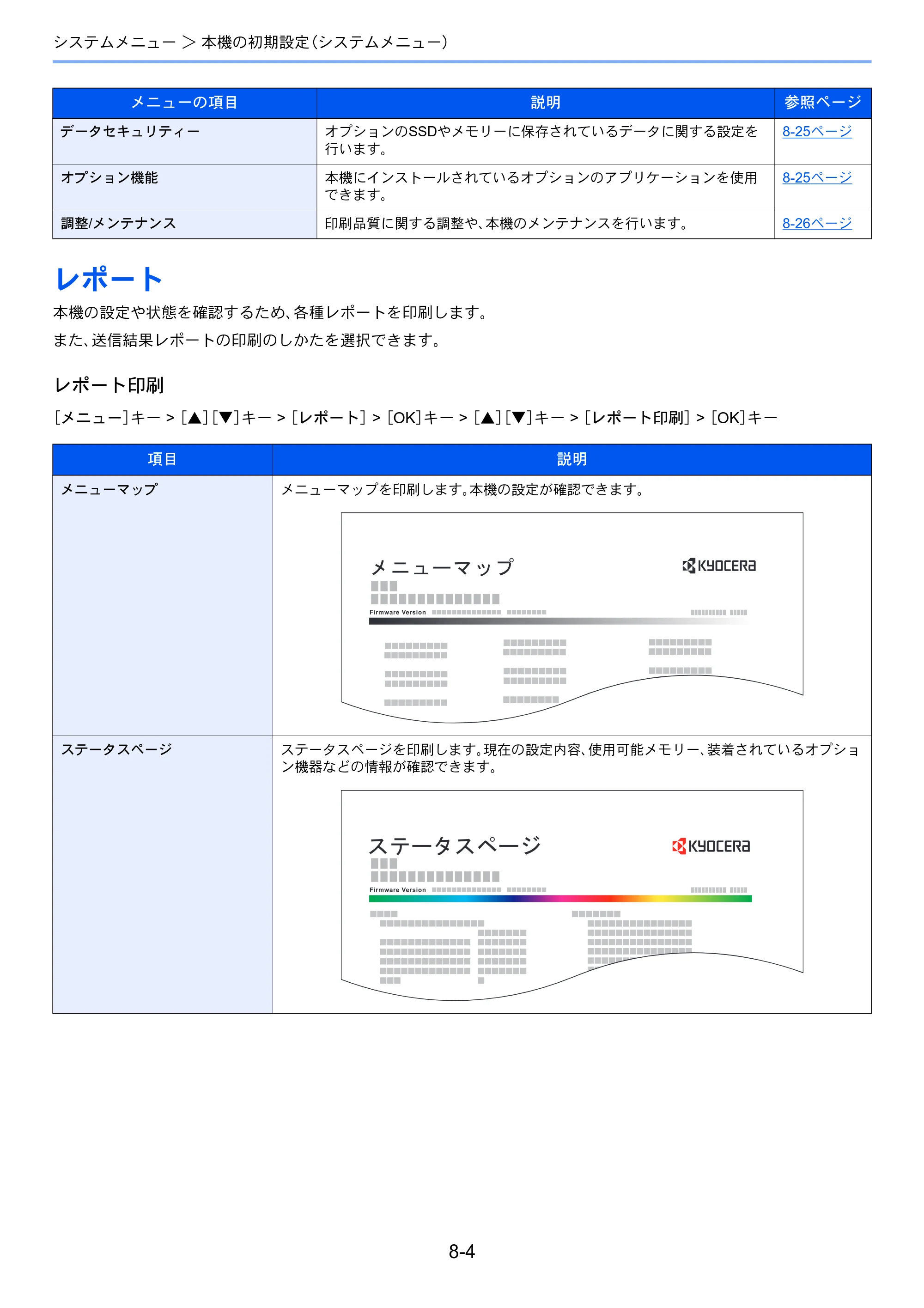Click the メニューの項目 column header
This screenshot has width=924, height=1308.
[x=185, y=103]
